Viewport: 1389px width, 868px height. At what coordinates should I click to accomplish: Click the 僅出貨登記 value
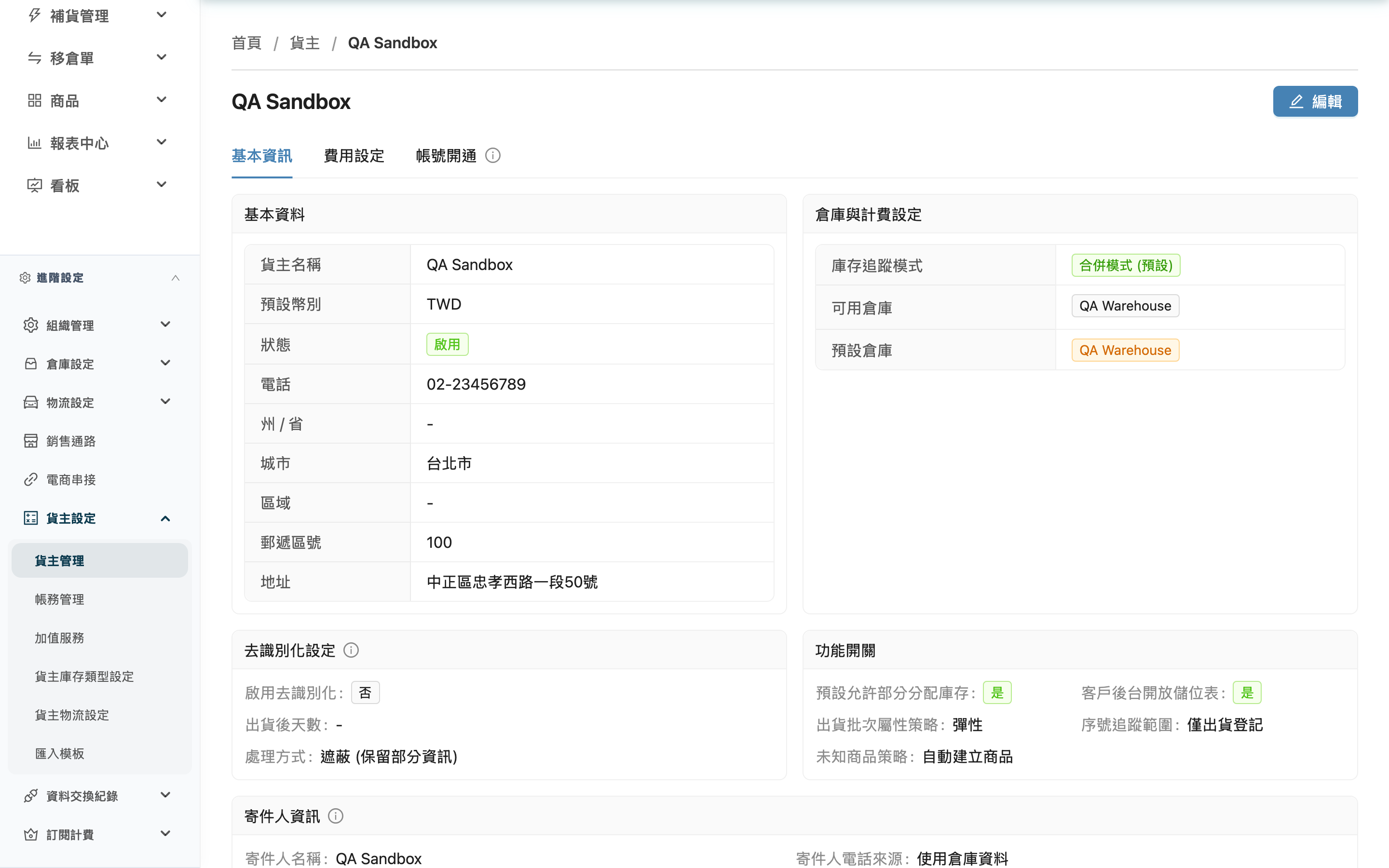click(x=1225, y=724)
